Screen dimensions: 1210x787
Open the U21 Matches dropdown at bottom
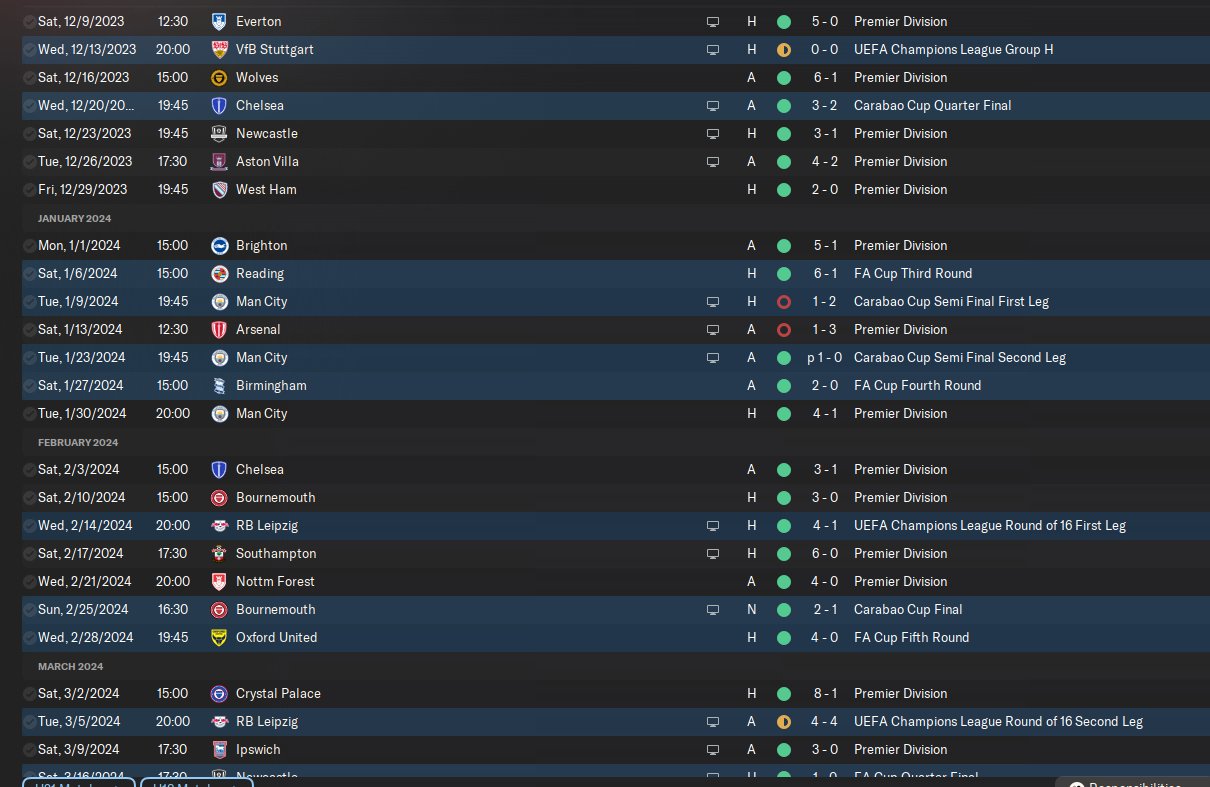pos(78,782)
